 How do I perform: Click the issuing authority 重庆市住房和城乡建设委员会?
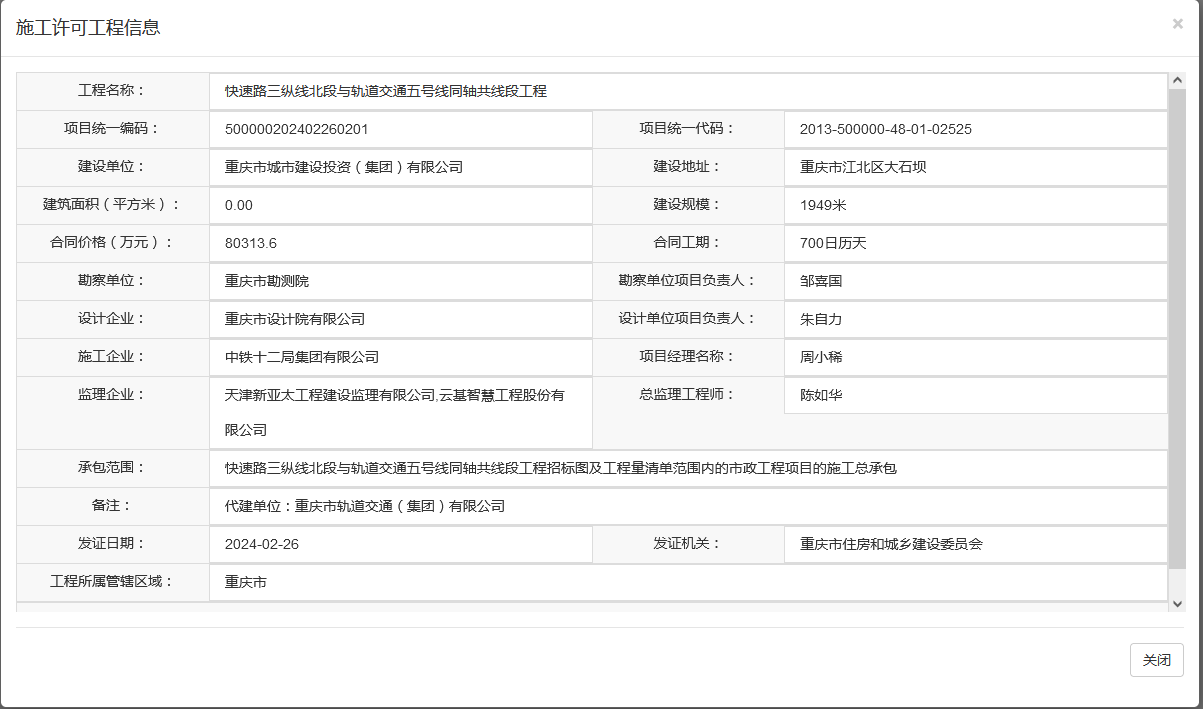(892, 544)
